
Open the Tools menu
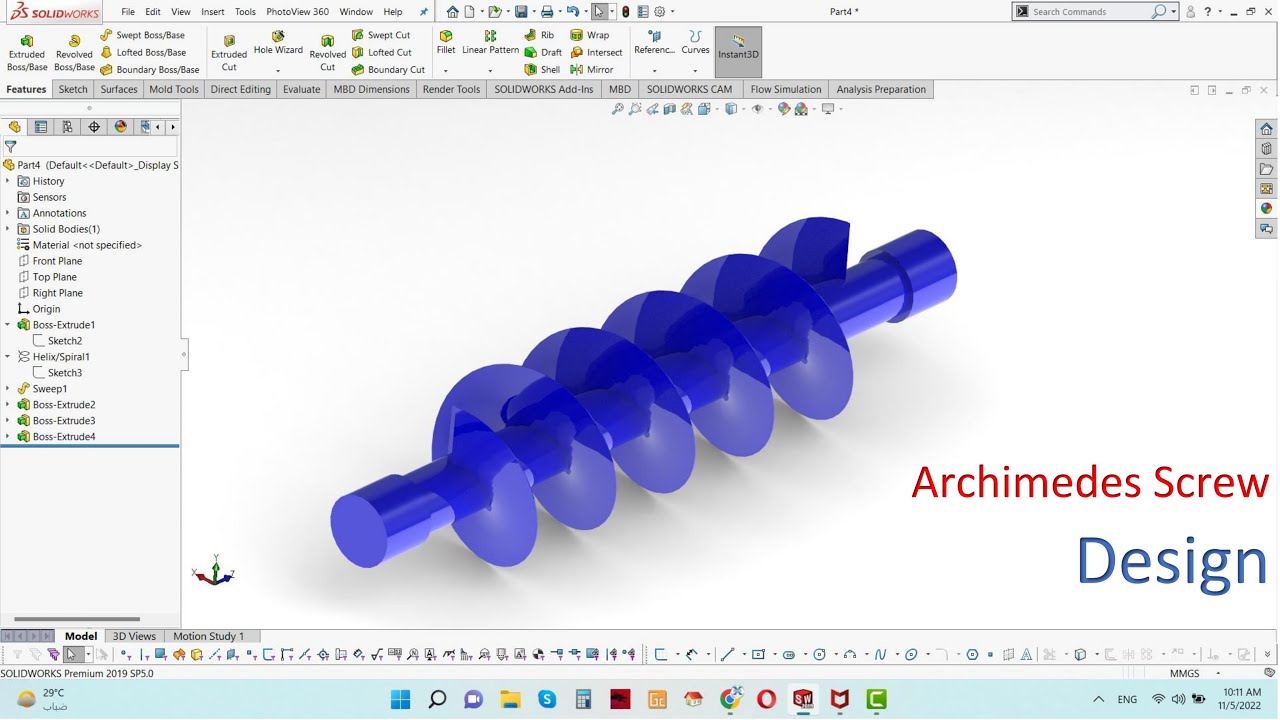click(245, 12)
